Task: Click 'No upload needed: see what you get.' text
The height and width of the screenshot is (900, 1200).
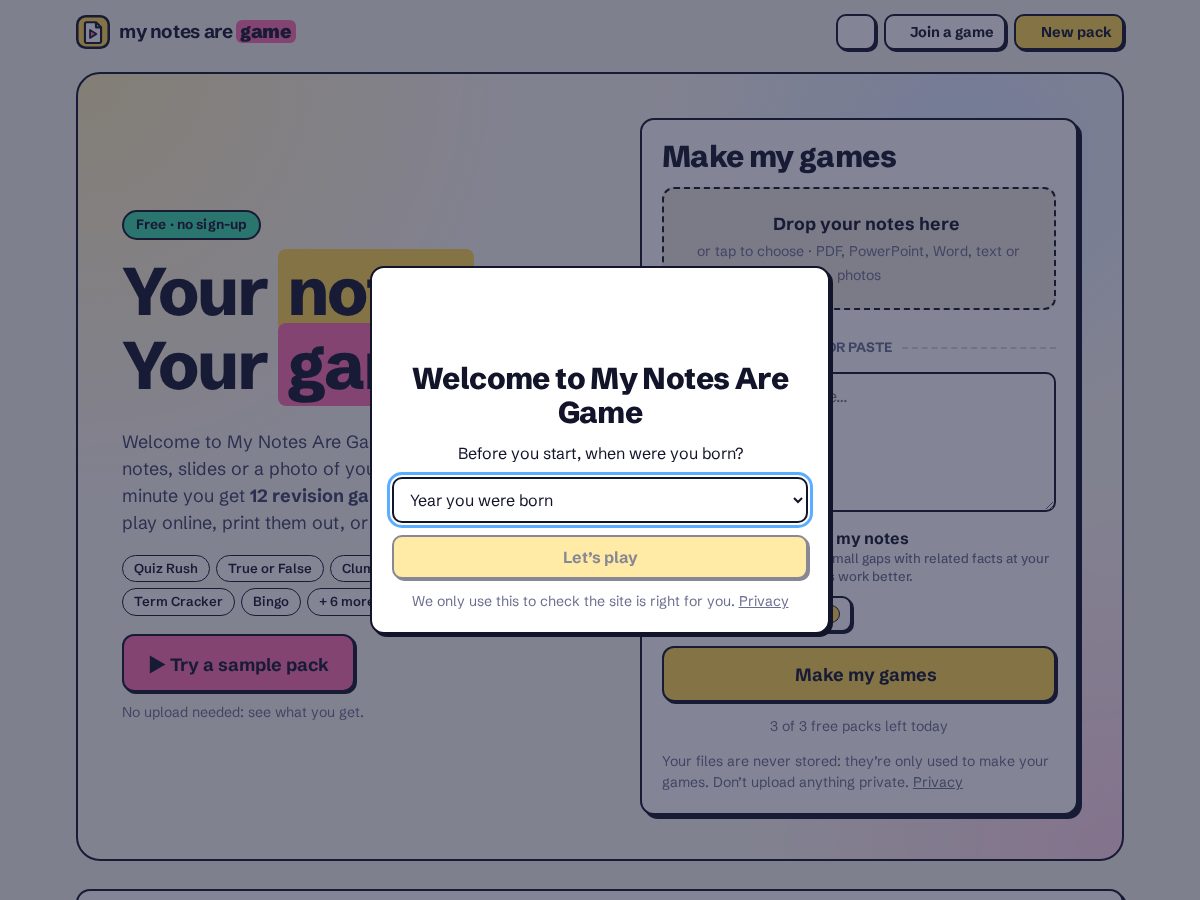Action: tap(243, 712)
